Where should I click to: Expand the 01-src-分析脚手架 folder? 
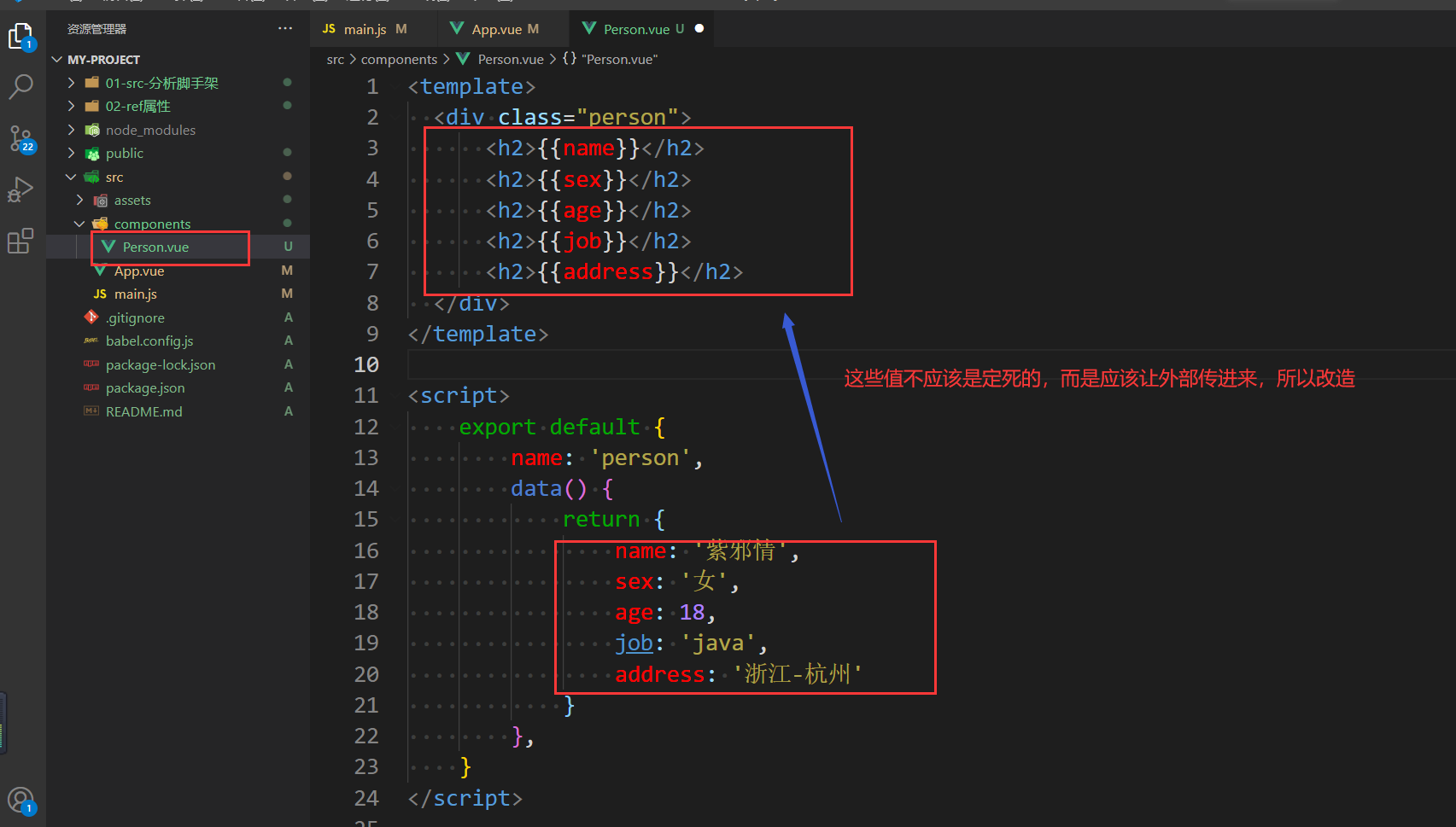coord(72,83)
